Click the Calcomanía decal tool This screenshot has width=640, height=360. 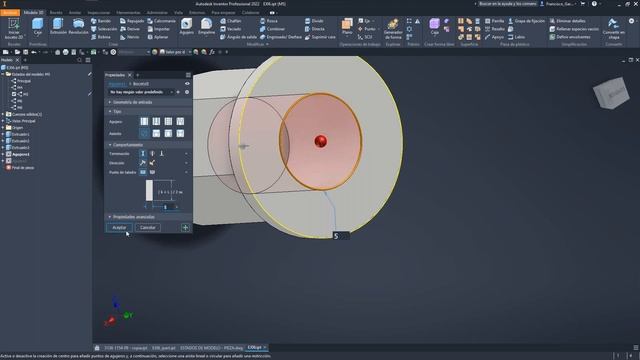point(161,21)
